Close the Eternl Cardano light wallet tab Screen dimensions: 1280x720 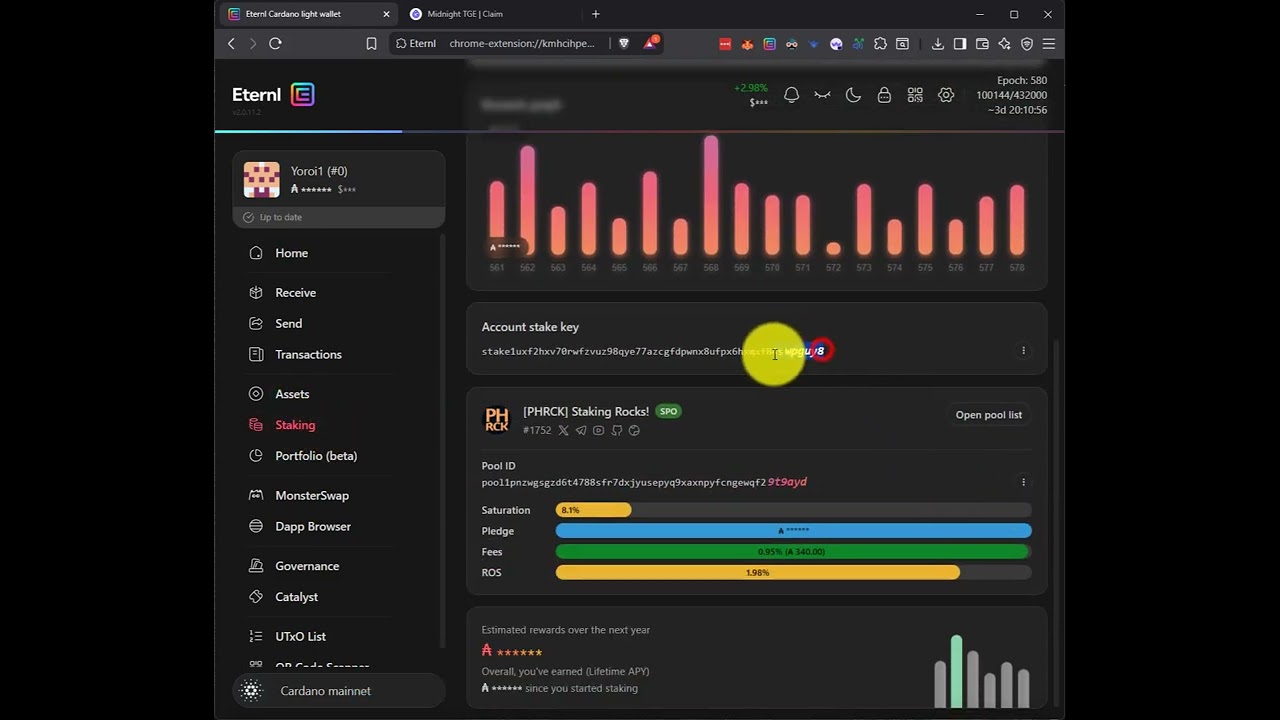[386, 14]
